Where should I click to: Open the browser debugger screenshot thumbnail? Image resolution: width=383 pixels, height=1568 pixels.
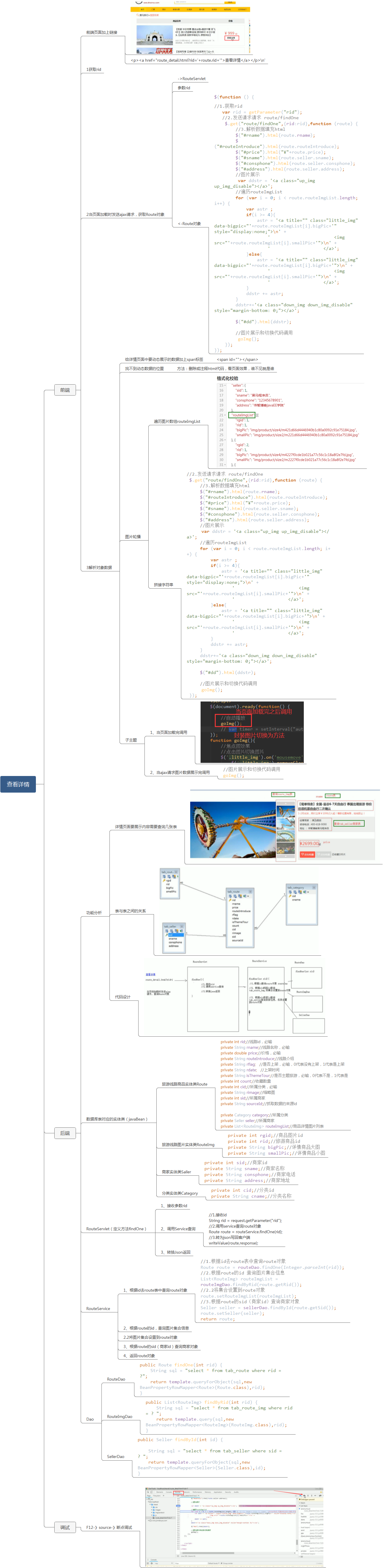click(234, 1527)
